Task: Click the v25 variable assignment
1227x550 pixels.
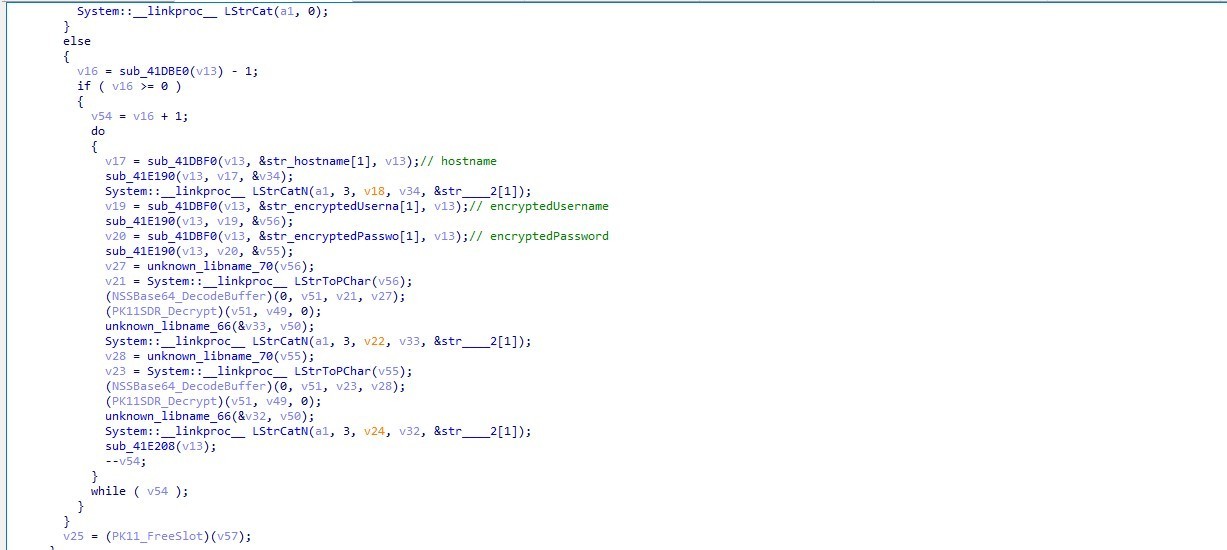Action: point(73,536)
